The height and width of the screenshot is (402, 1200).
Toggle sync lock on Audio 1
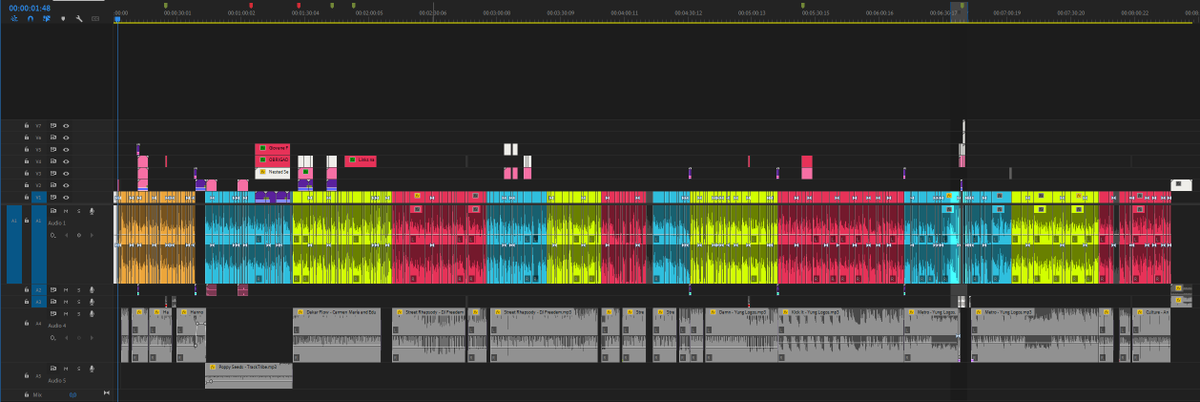pyautogui.click(x=53, y=210)
